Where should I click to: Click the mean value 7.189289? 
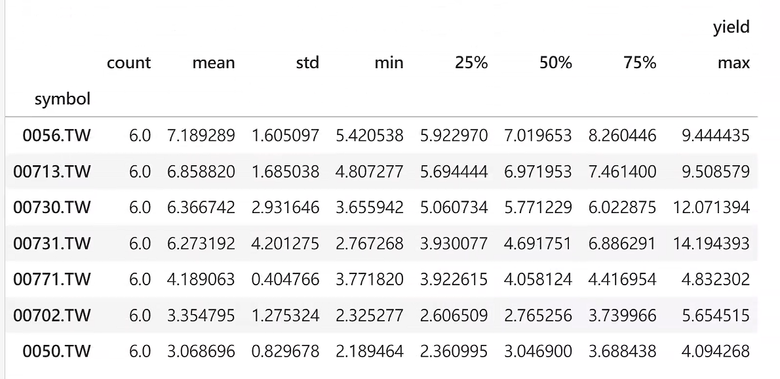(201, 135)
